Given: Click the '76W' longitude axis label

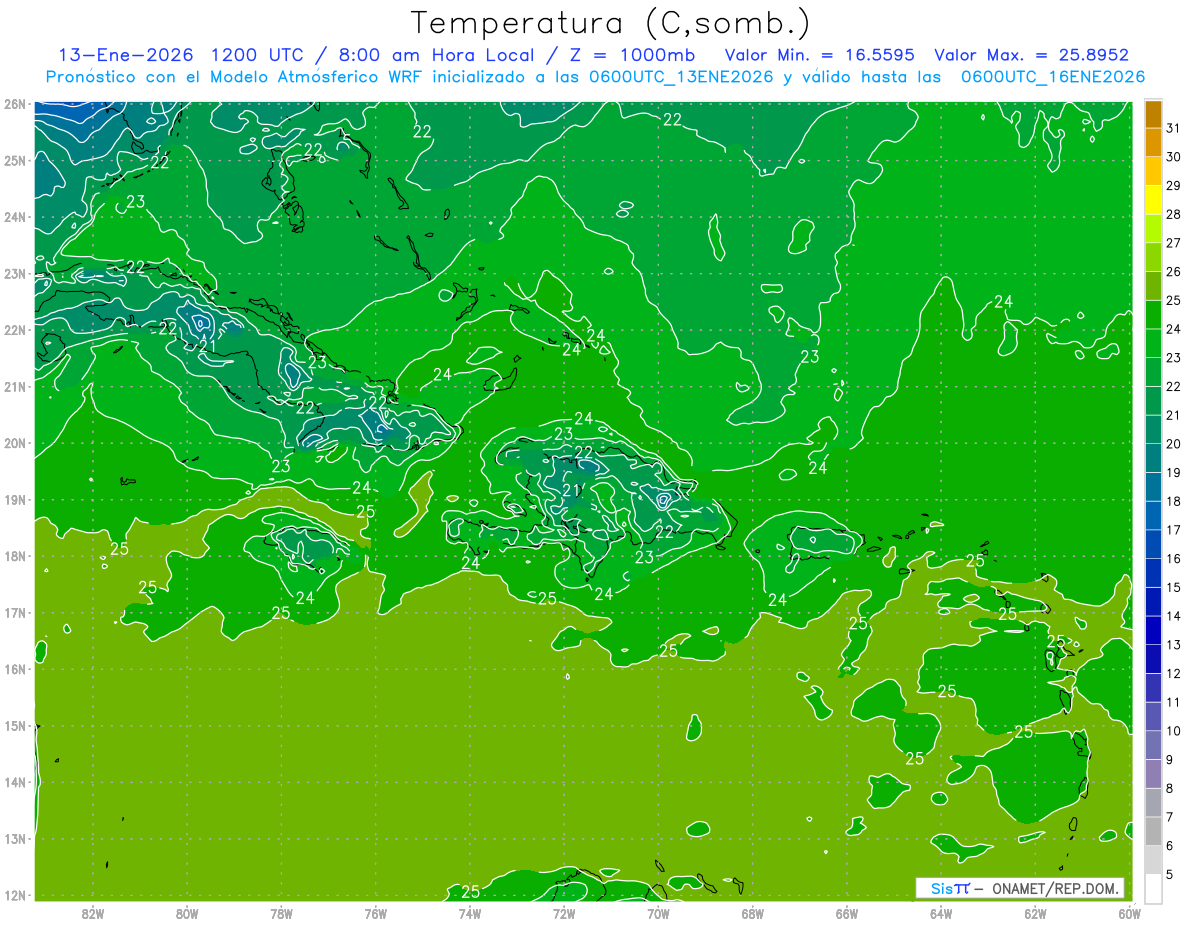Looking at the screenshot, I should coord(376,913).
